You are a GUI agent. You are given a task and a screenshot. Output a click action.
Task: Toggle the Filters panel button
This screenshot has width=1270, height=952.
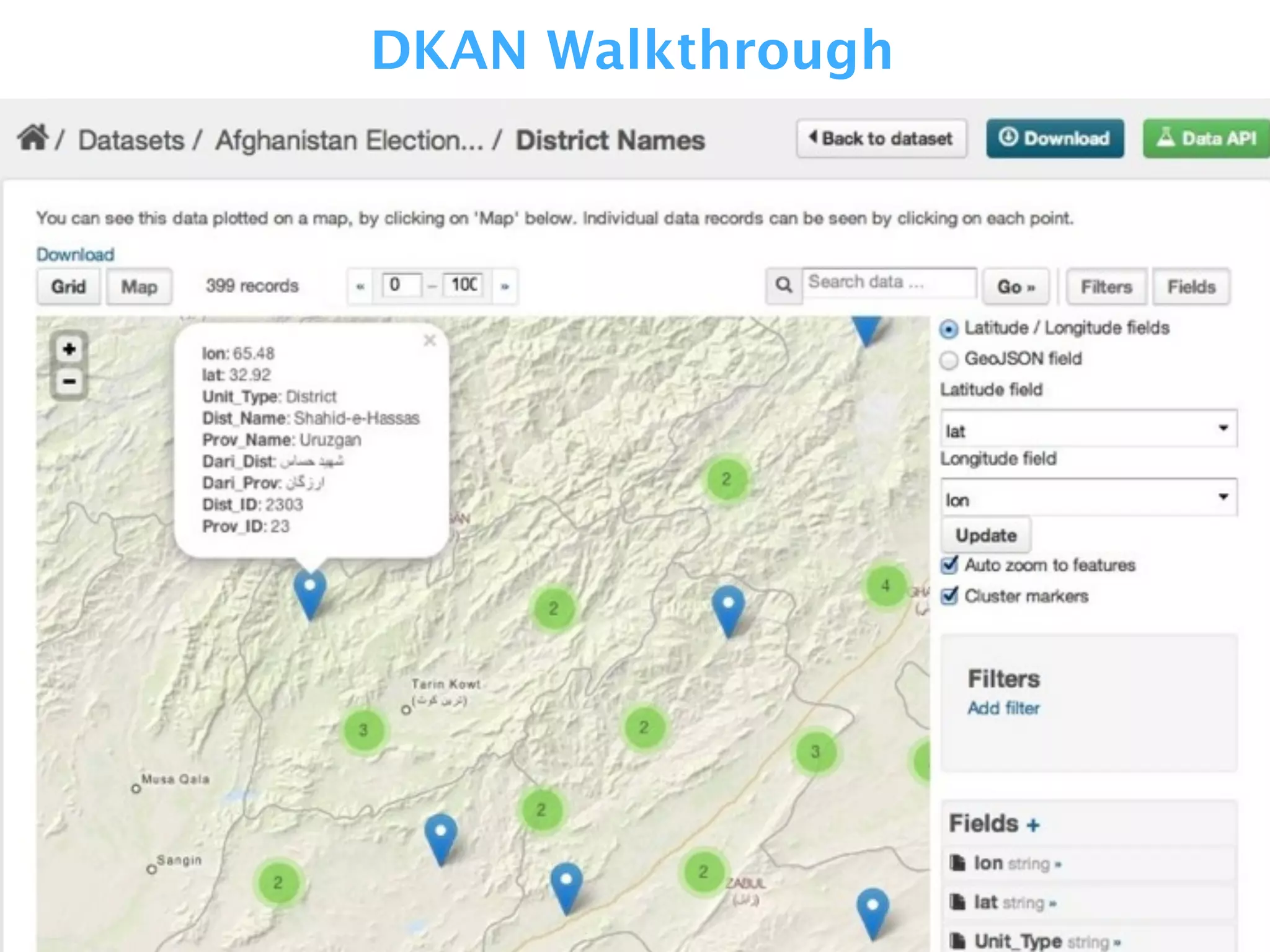click(x=1106, y=286)
